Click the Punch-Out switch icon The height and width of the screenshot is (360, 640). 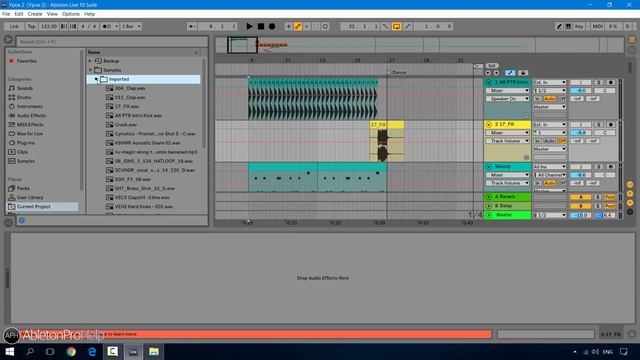[x=407, y=26]
